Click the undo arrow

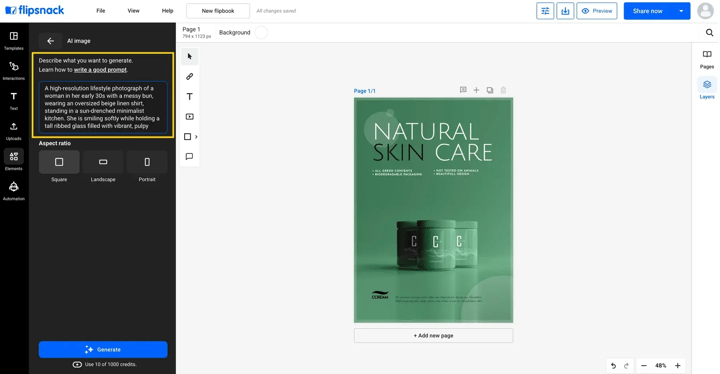tap(613, 366)
